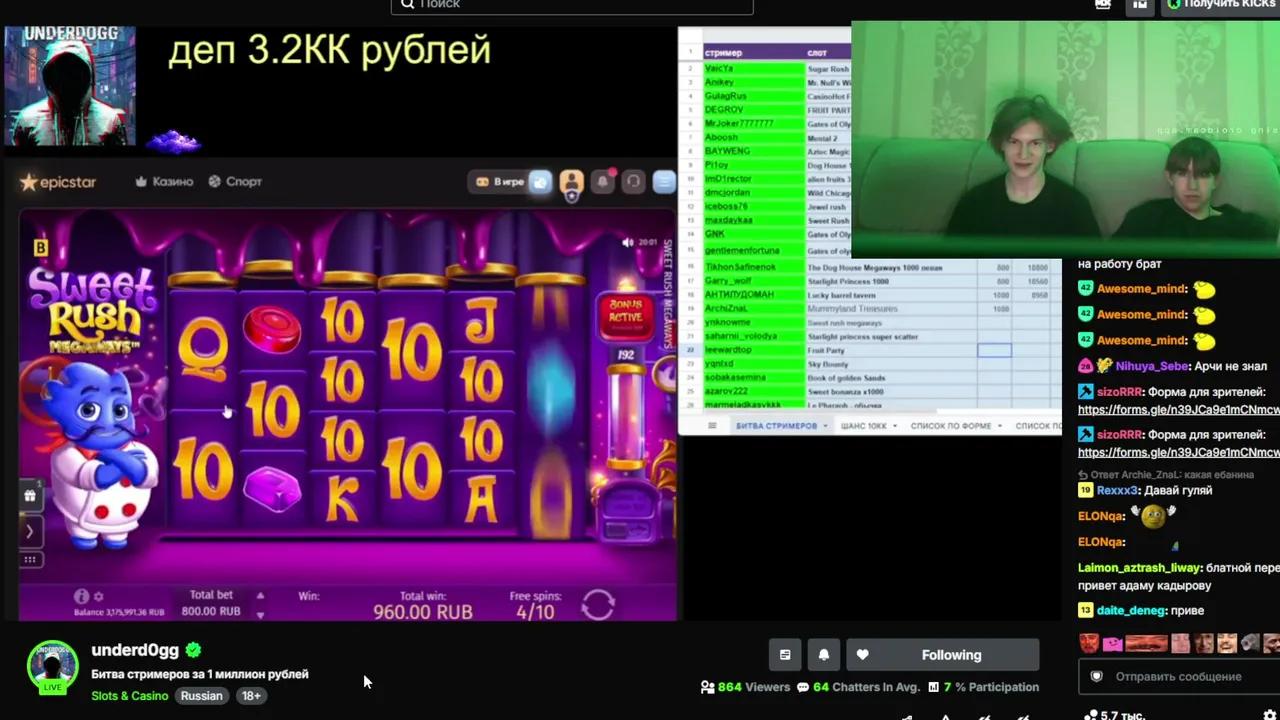Open underd0gg channel name link

(x=135, y=650)
